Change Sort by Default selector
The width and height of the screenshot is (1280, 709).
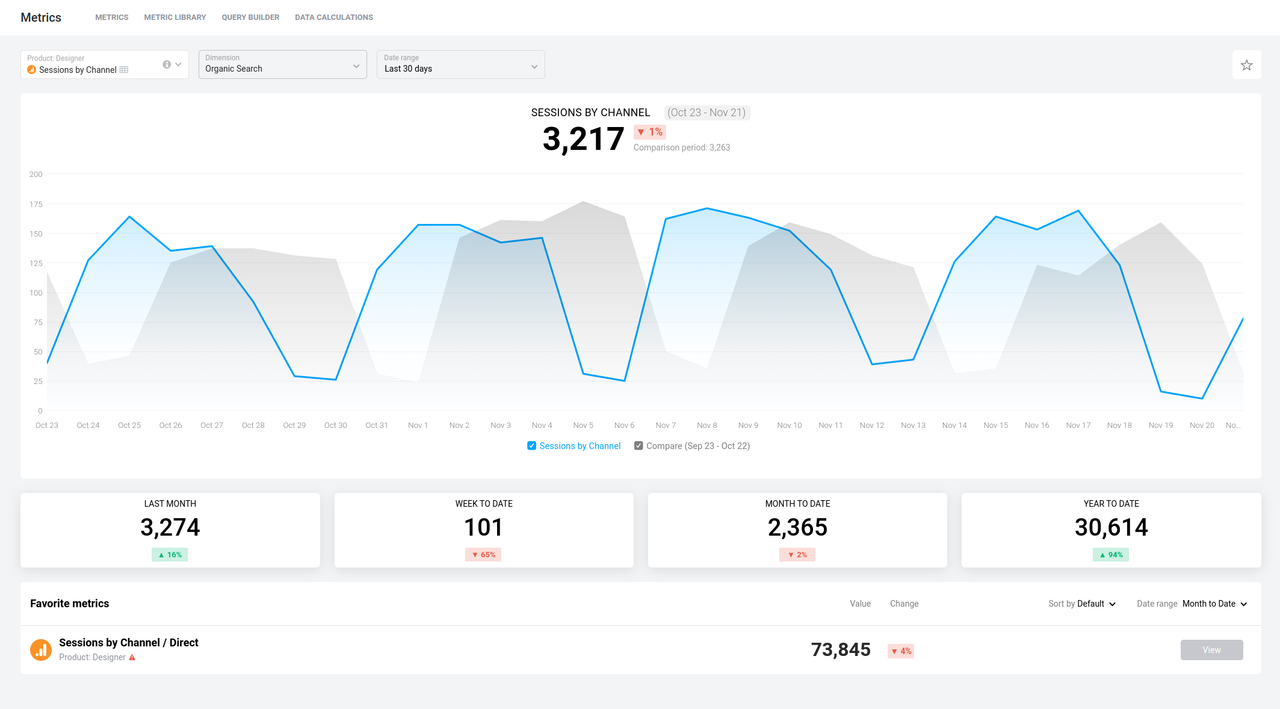(x=1082, y=603)
